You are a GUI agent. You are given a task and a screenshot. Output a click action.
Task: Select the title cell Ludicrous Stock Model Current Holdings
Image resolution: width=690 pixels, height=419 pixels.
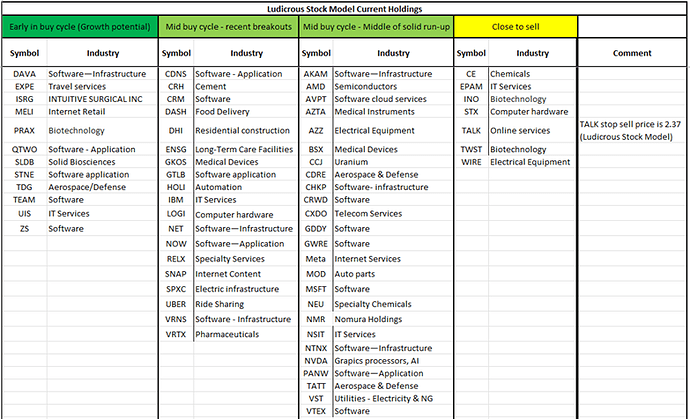[x=345, y=8]
